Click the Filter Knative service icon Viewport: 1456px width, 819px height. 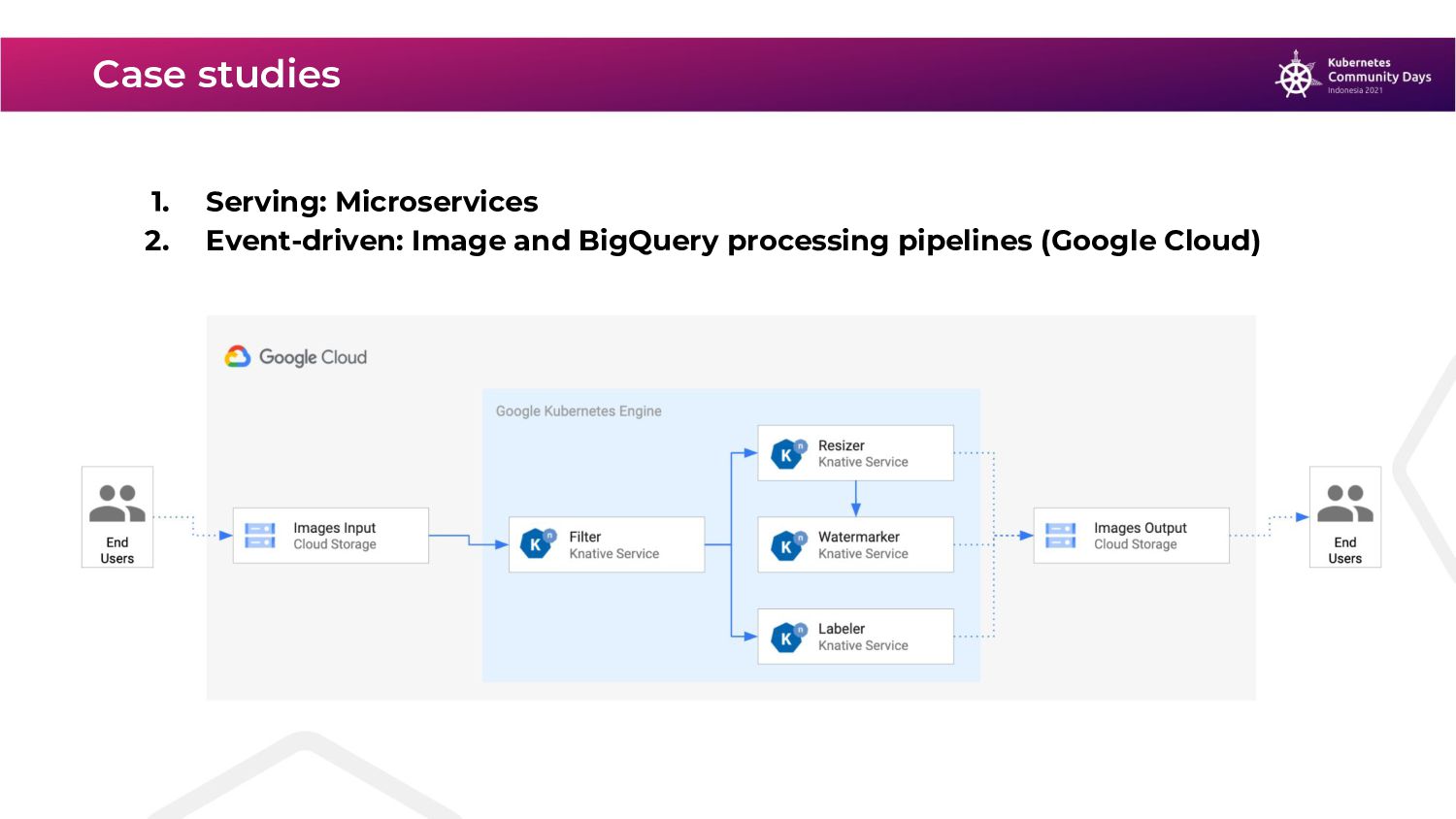(538, 543)
